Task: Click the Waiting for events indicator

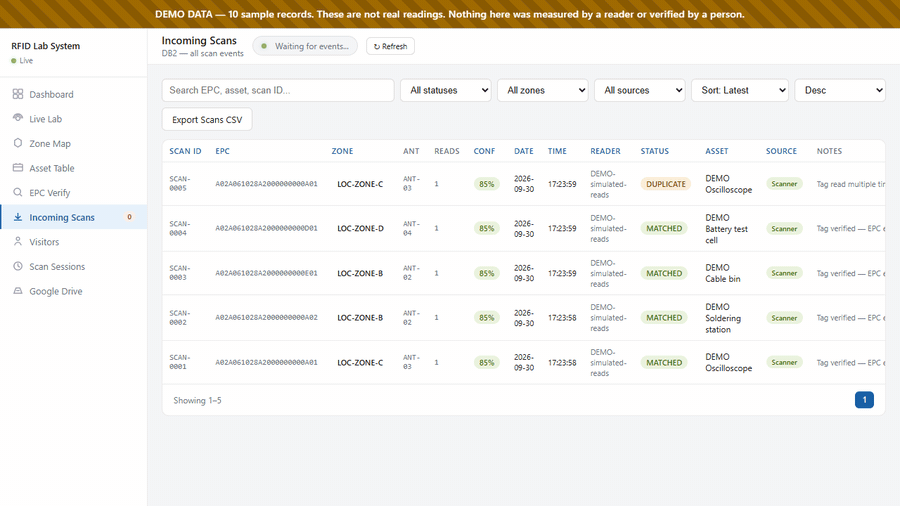Action: coord(305,46)
